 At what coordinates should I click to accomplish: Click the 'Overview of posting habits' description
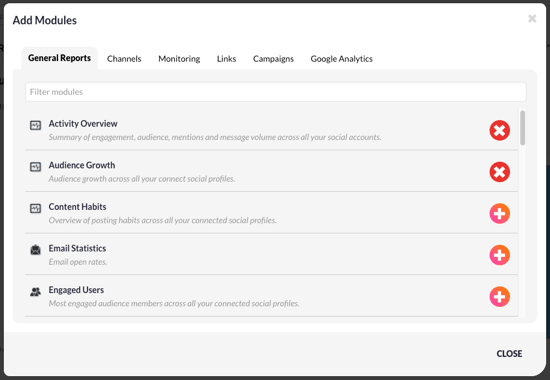[x=162, y=220]
